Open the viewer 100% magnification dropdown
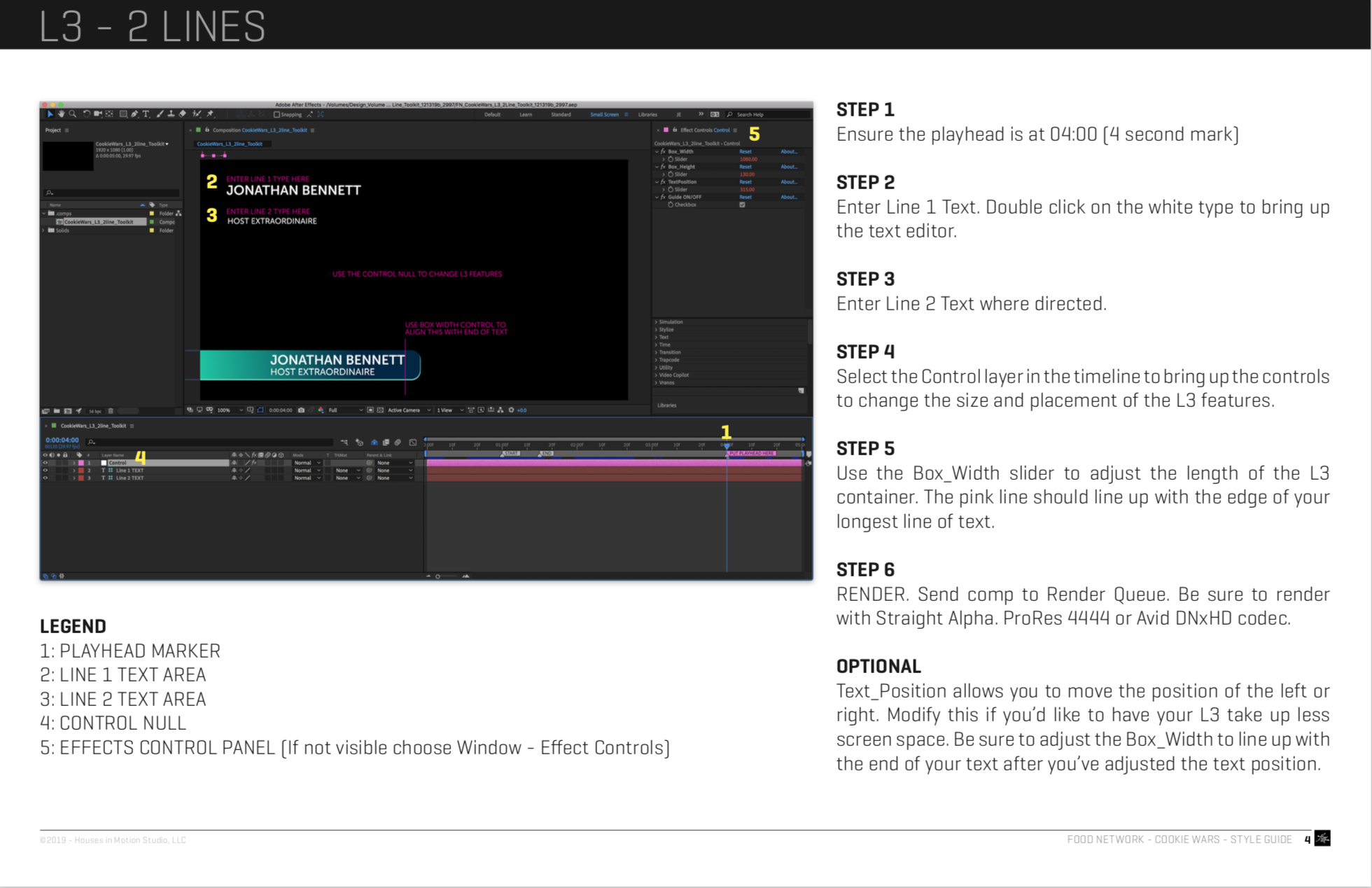This screenshot has height=888, width=1372. 229,410
